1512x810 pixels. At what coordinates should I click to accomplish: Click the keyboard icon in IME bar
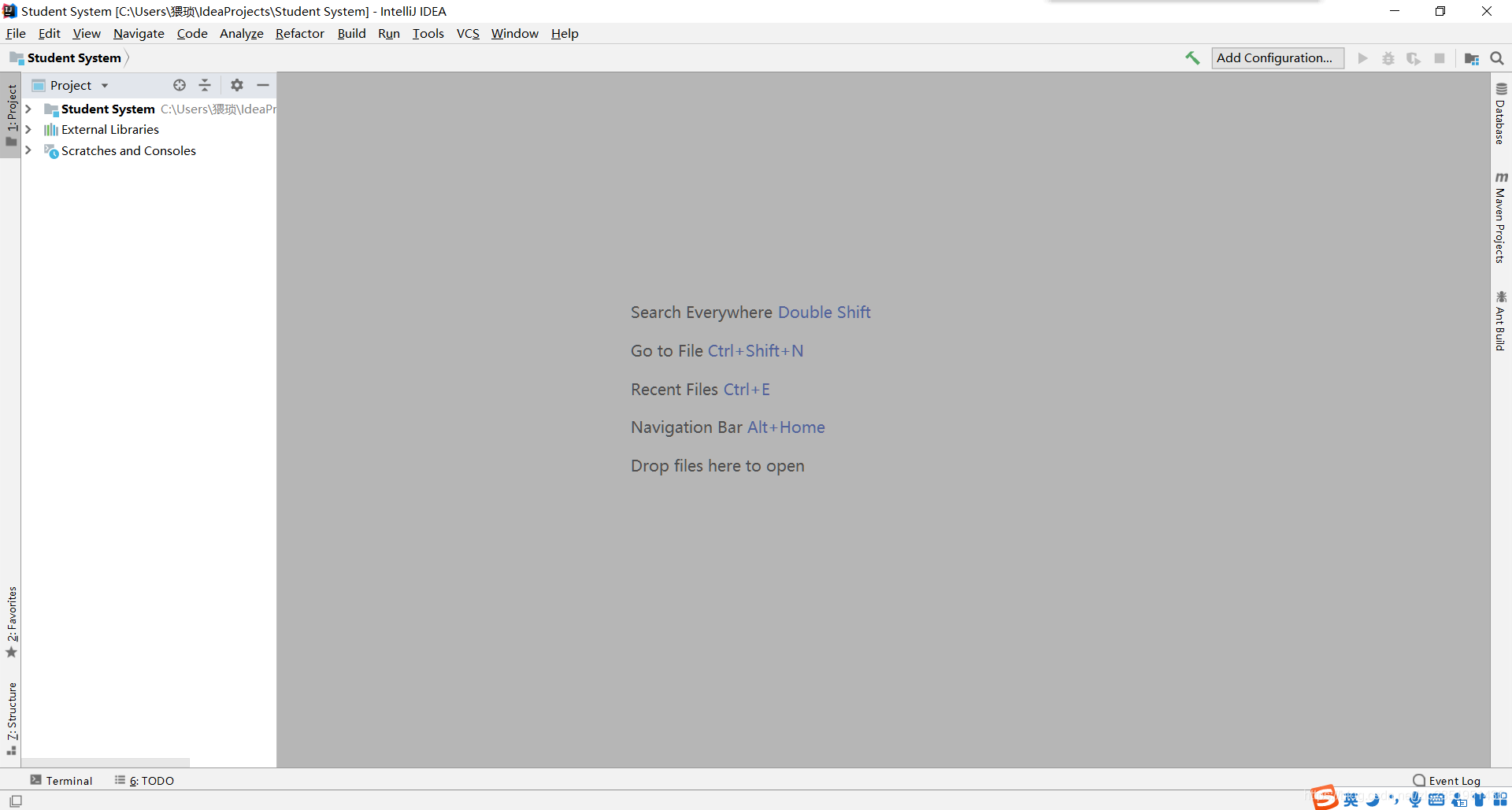(x=1436, y=800)
